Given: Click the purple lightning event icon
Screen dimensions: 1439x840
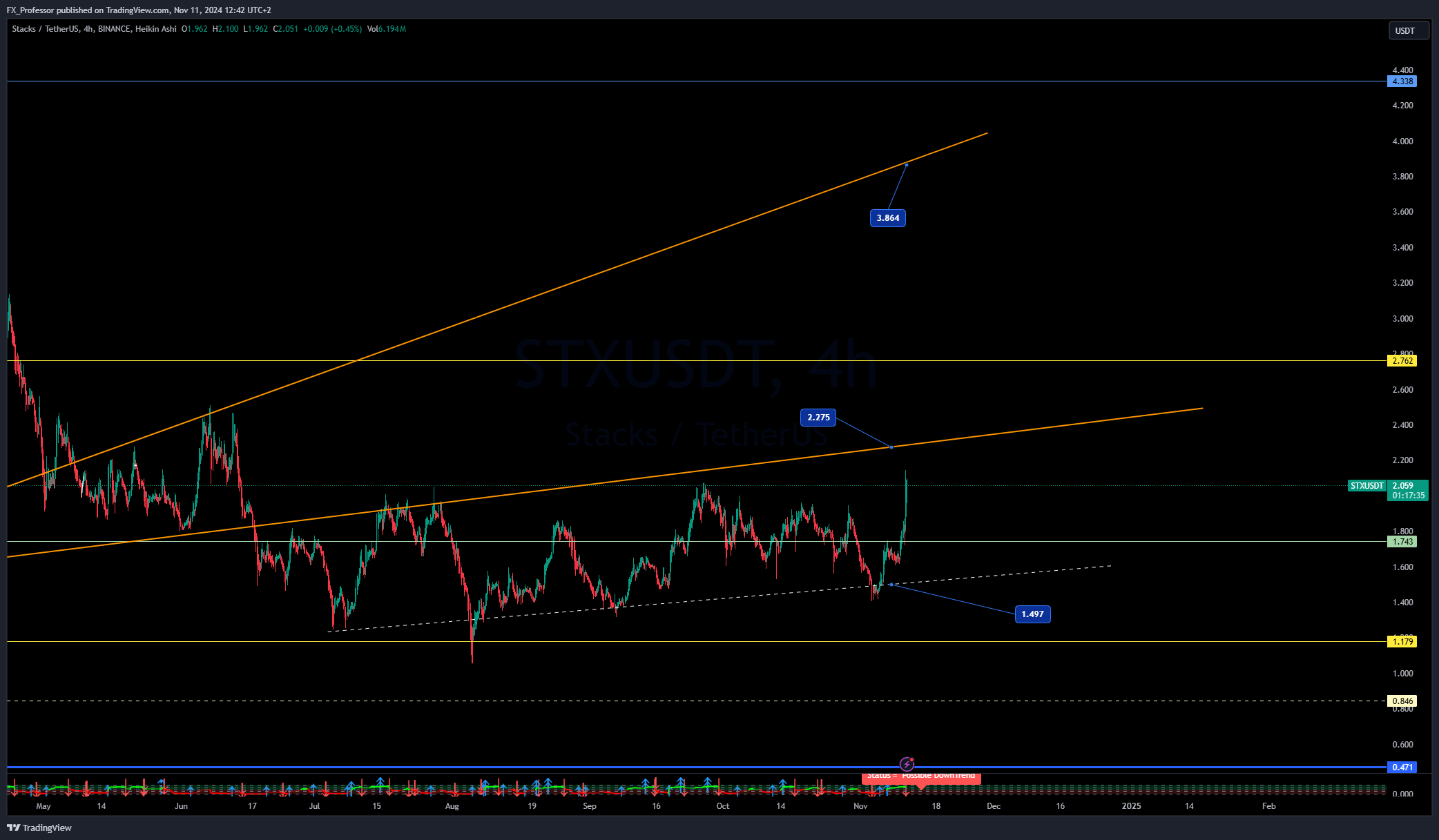Looking at the screenshot, I should coord(907,764).
